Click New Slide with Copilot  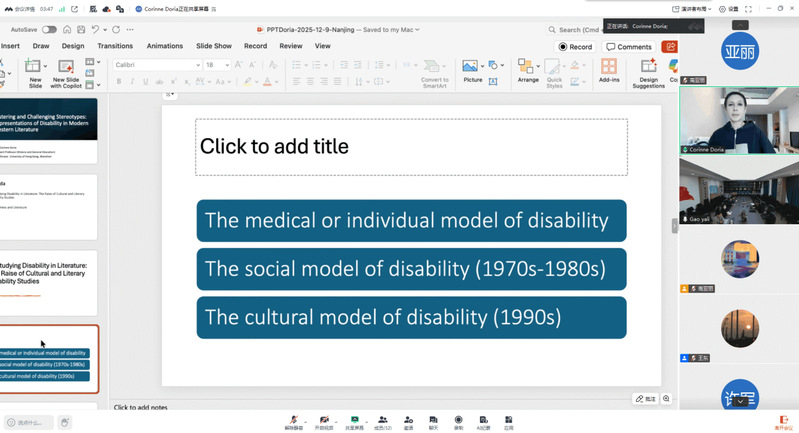pos(66,72)
